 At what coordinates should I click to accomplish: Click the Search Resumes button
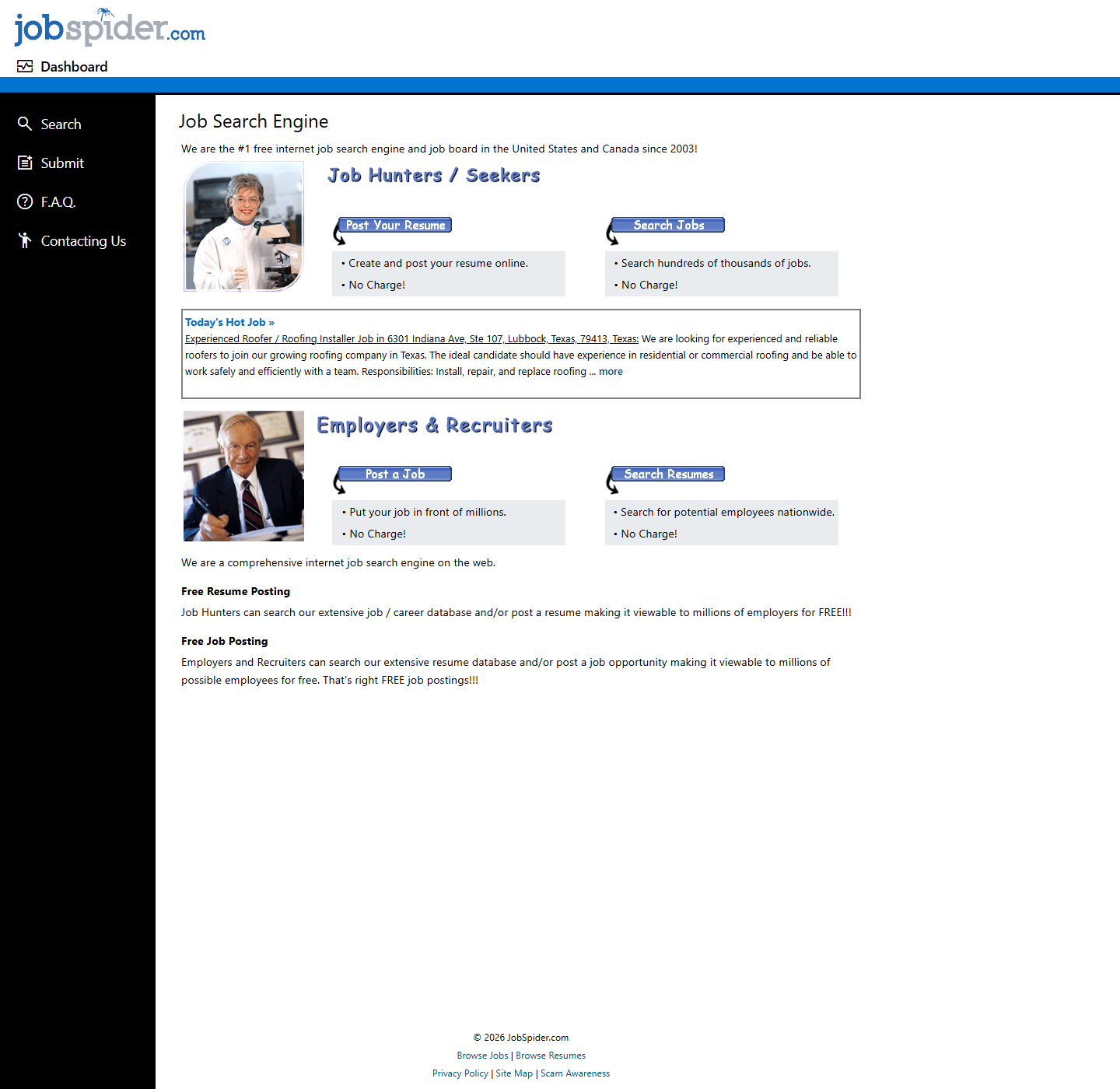tap(668, 474)
